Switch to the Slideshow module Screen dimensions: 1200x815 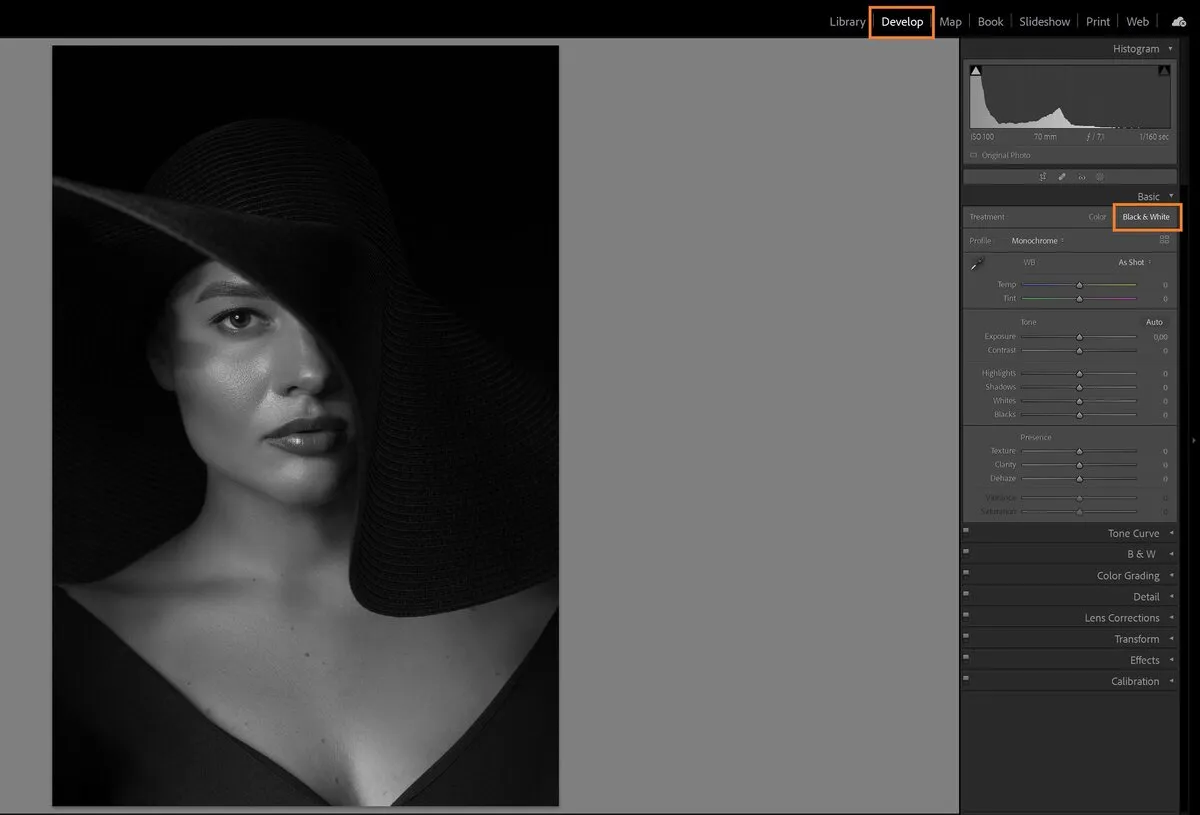(1045, 22)
